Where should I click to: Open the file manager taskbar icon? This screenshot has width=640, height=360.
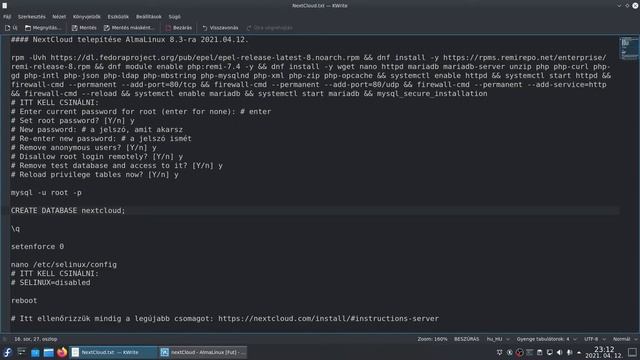[49, 352]
